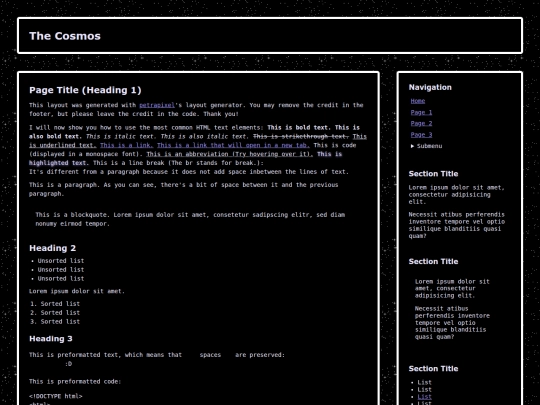This screenshot has width=540, height=405.
Task: Click the first Section Title in sidebar
Action: 433,174
